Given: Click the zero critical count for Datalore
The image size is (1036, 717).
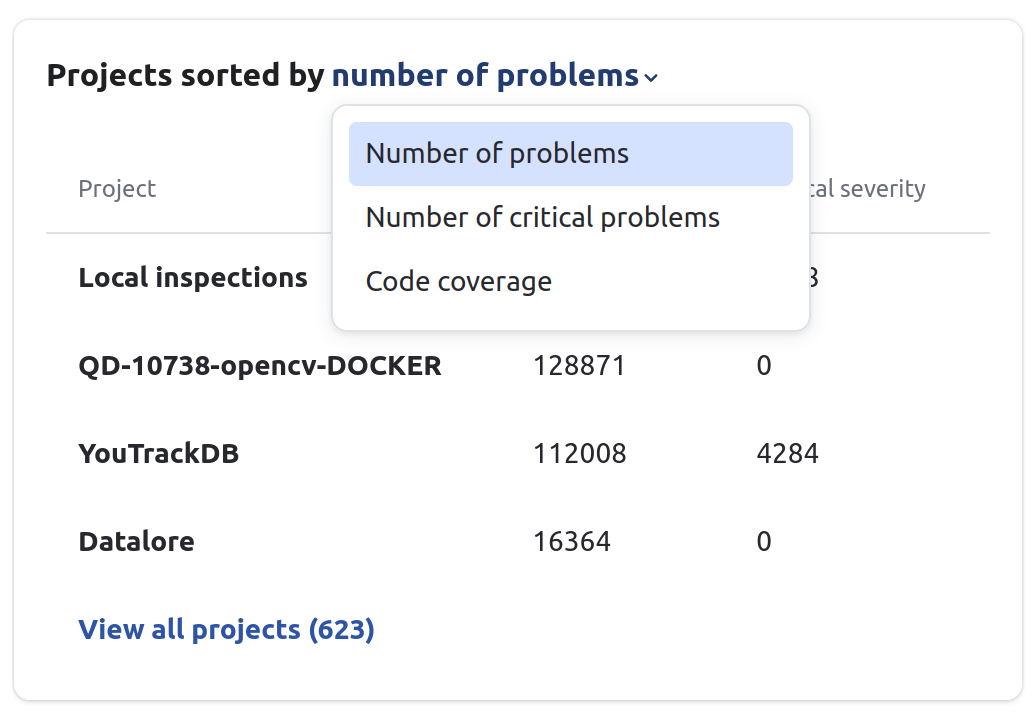Looking at the screenshot, I should coord(764,541).
